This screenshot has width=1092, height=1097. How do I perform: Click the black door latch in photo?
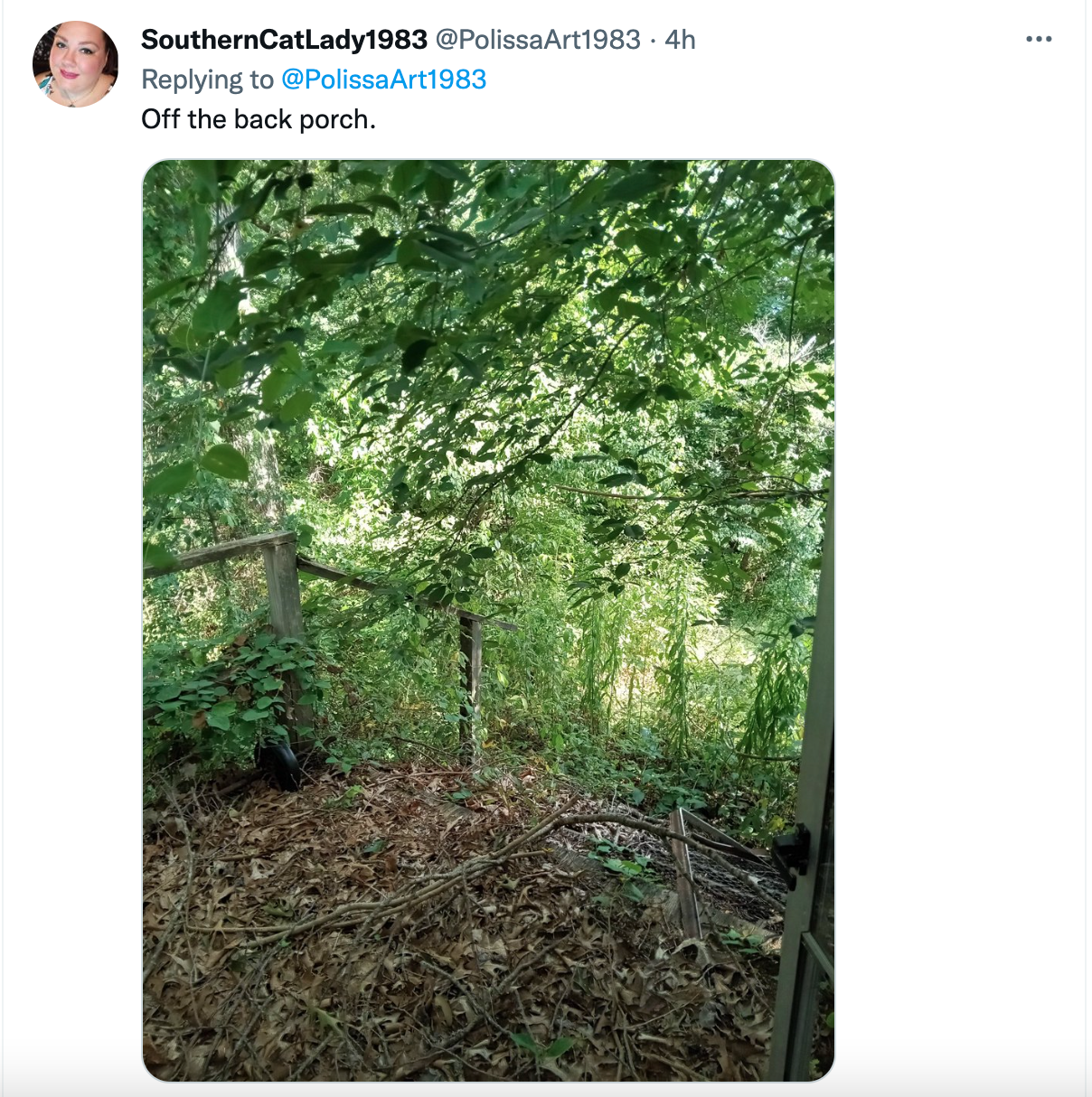point(790,854)
